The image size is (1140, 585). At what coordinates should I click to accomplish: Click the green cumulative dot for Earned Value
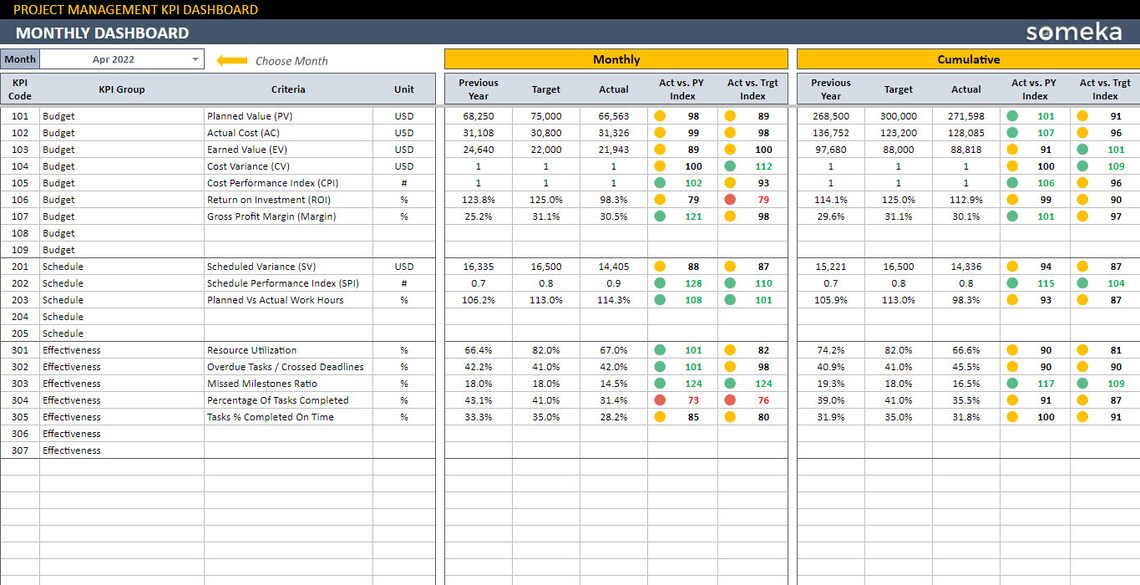point(1084,149)
